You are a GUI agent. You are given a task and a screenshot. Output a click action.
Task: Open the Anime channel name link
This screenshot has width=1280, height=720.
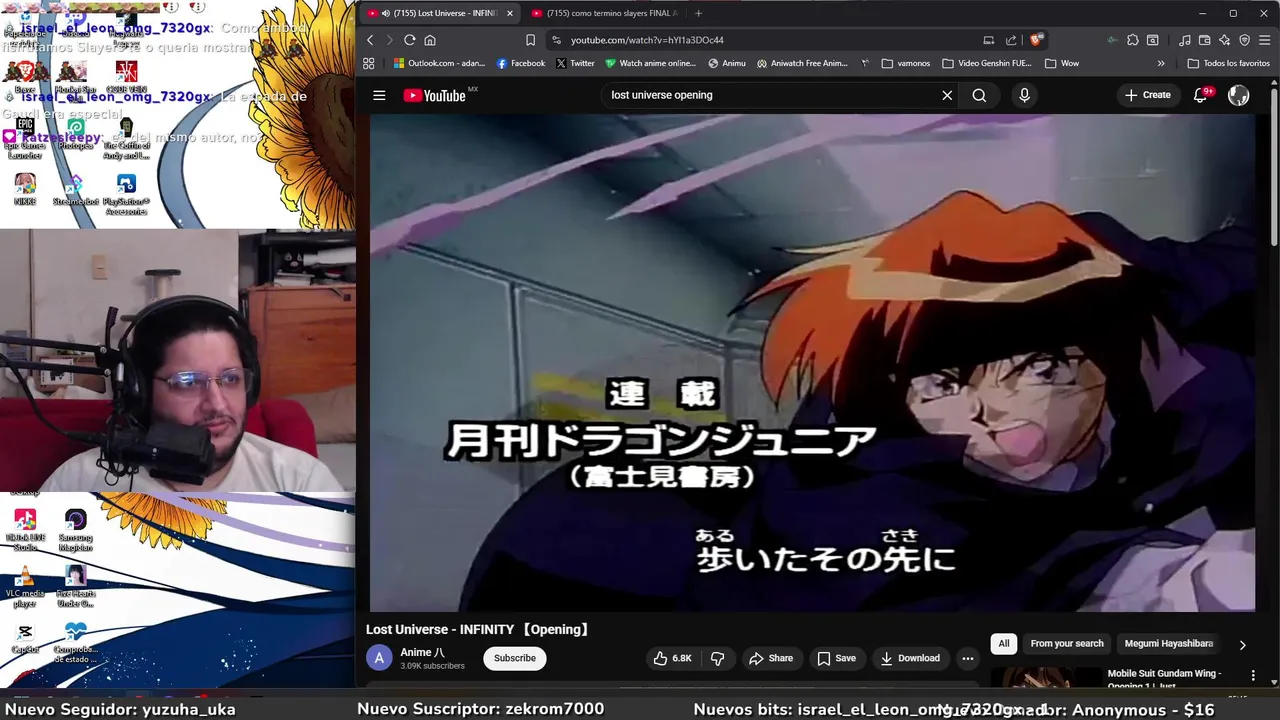[x=422, y=652]
